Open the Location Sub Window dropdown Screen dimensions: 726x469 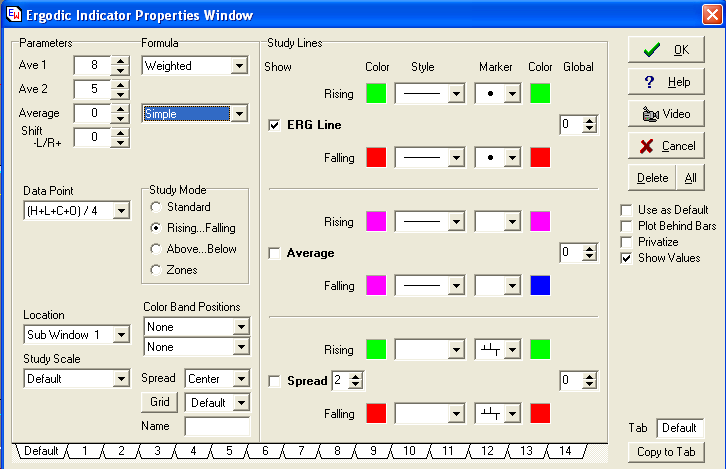[x=121, y=335]
